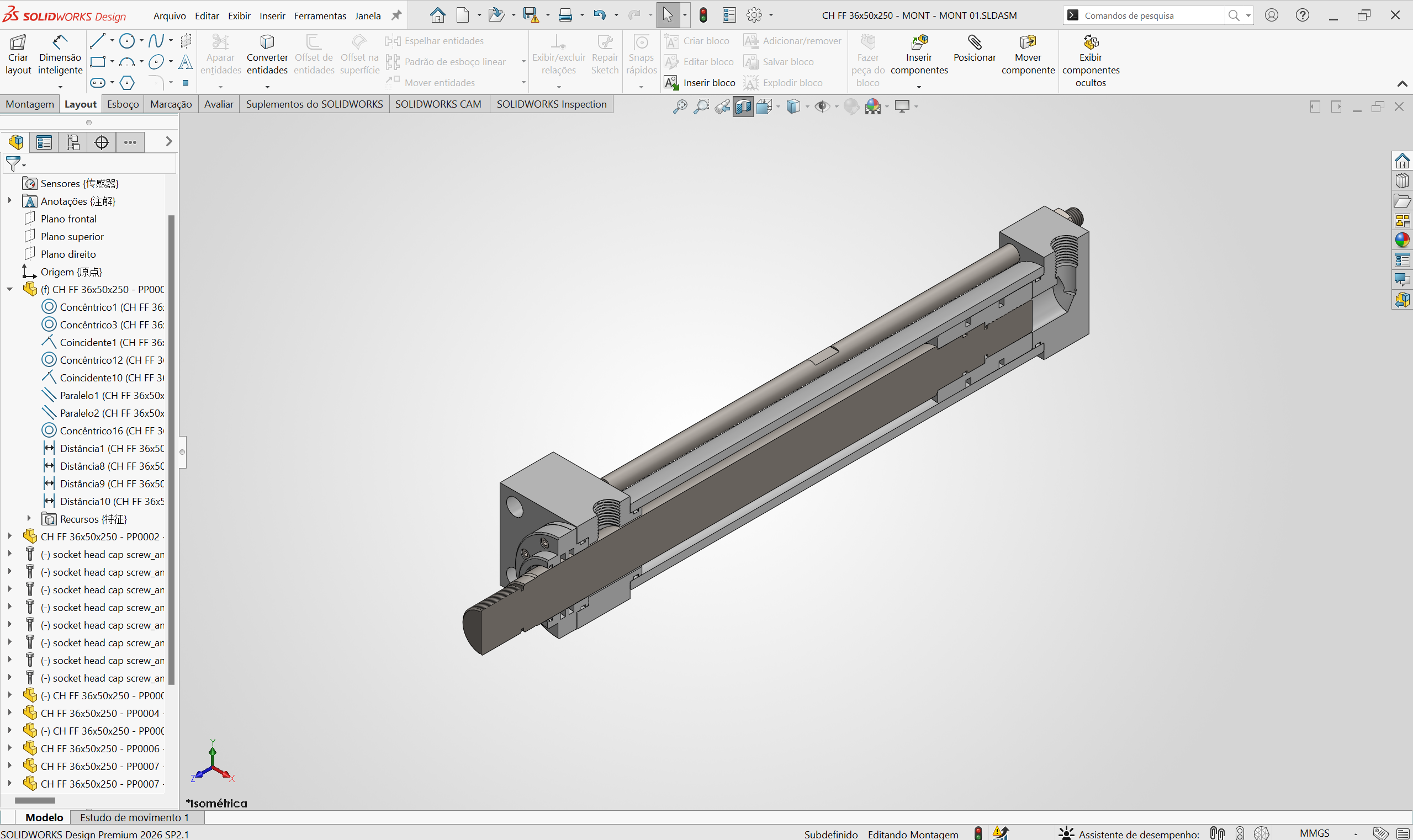Screen dimensions: 1413x840
Task: Click the Criar layout tool
Action: (x=18, y=54)
